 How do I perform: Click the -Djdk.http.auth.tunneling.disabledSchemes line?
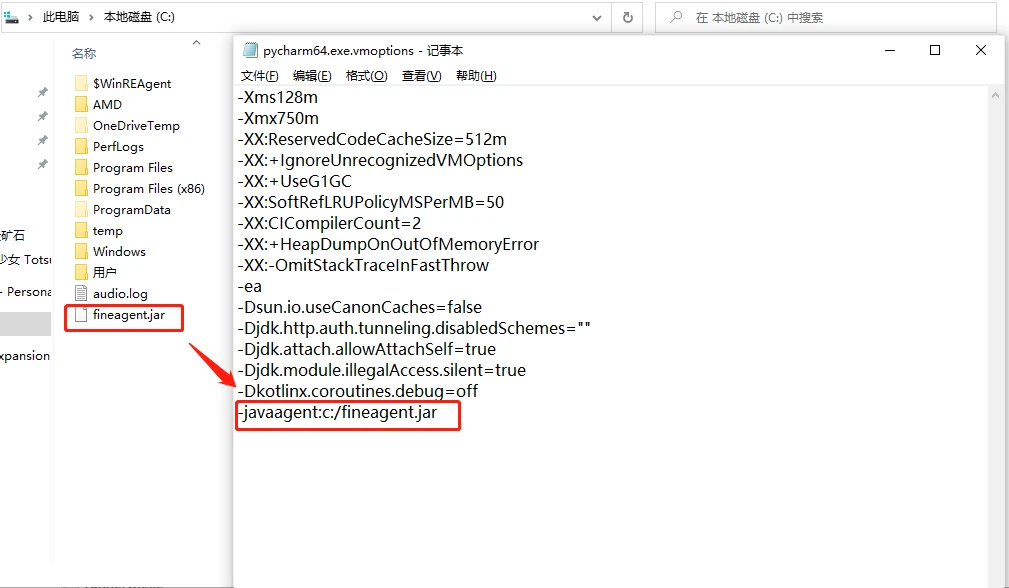click(414, 328)
